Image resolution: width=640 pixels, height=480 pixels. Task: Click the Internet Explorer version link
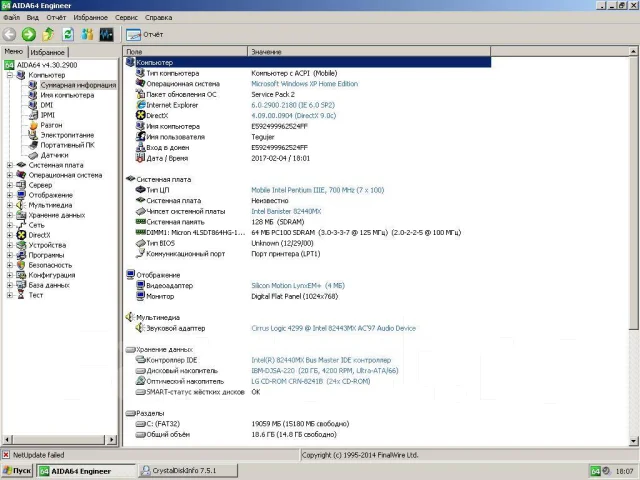[x=293, y=105]
